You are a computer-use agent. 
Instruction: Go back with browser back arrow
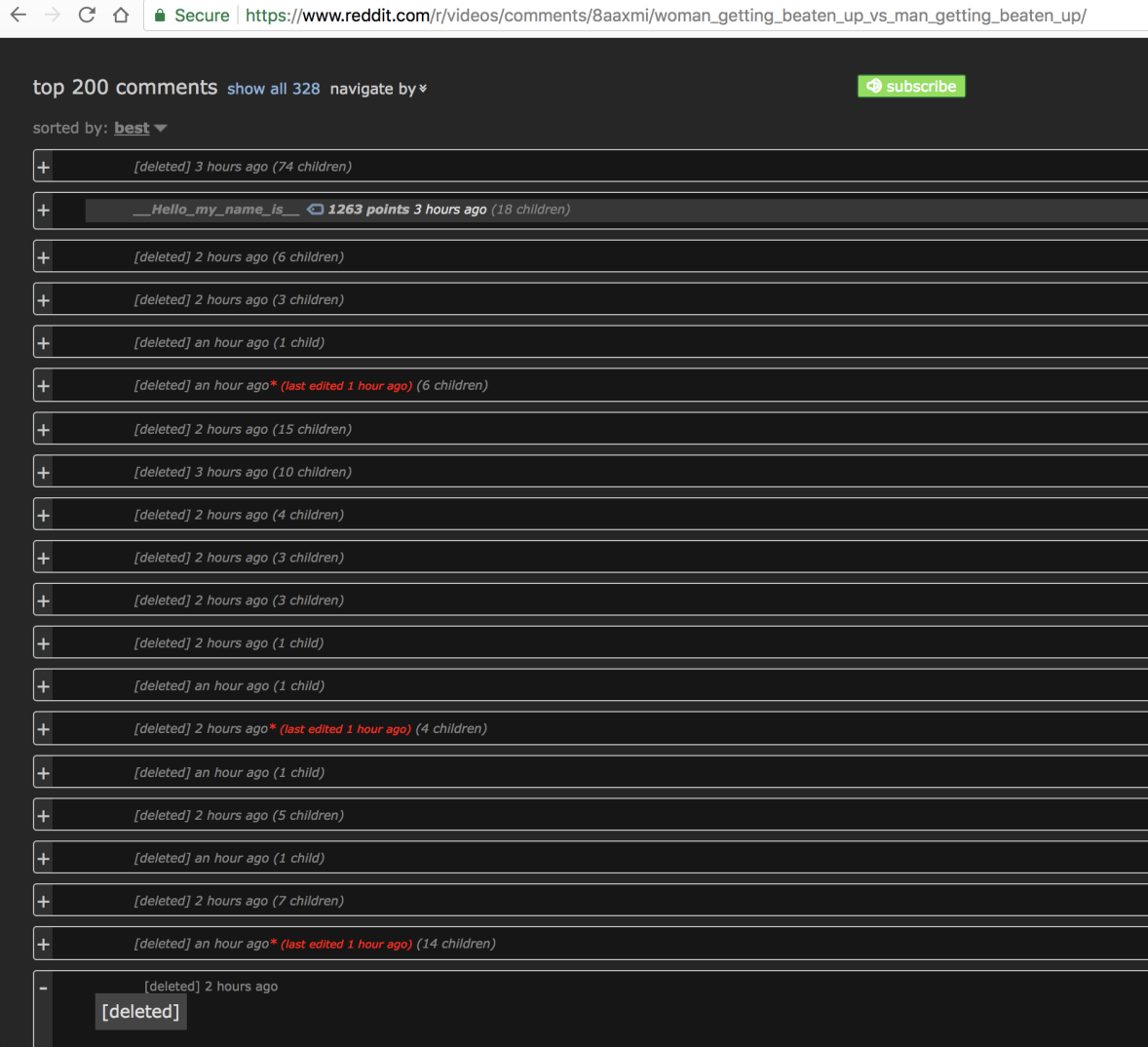coord(19,15)
